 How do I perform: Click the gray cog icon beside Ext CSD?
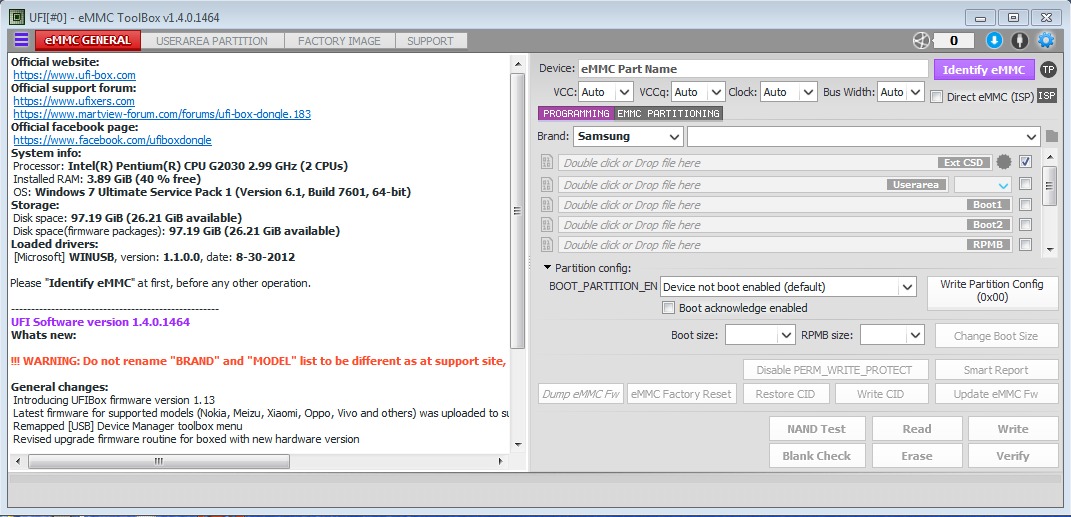(1003, 162)
